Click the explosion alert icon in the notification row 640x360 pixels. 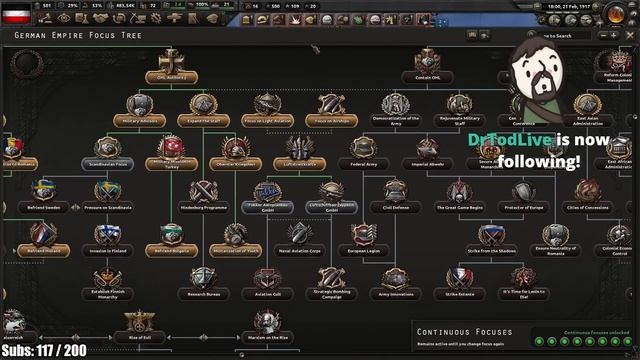295,19
